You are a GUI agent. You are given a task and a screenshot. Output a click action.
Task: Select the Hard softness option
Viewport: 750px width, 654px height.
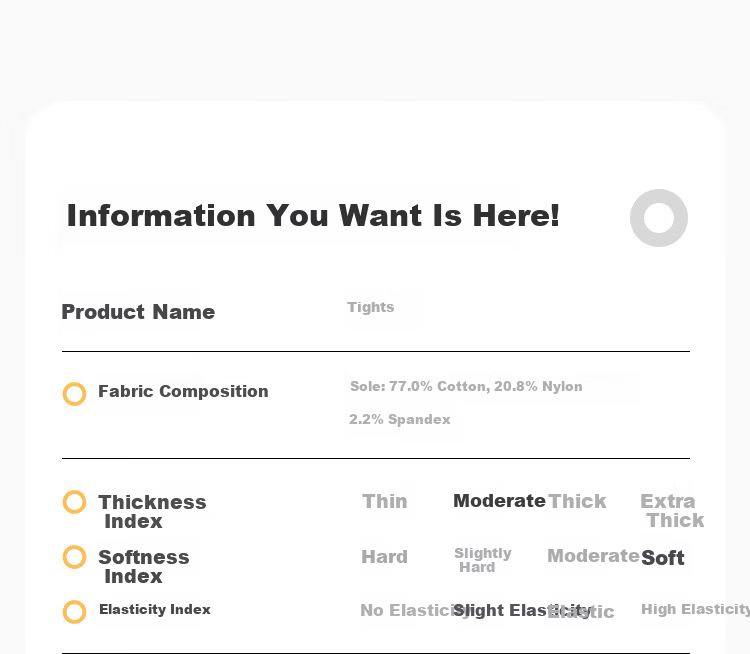coord(385,557)
